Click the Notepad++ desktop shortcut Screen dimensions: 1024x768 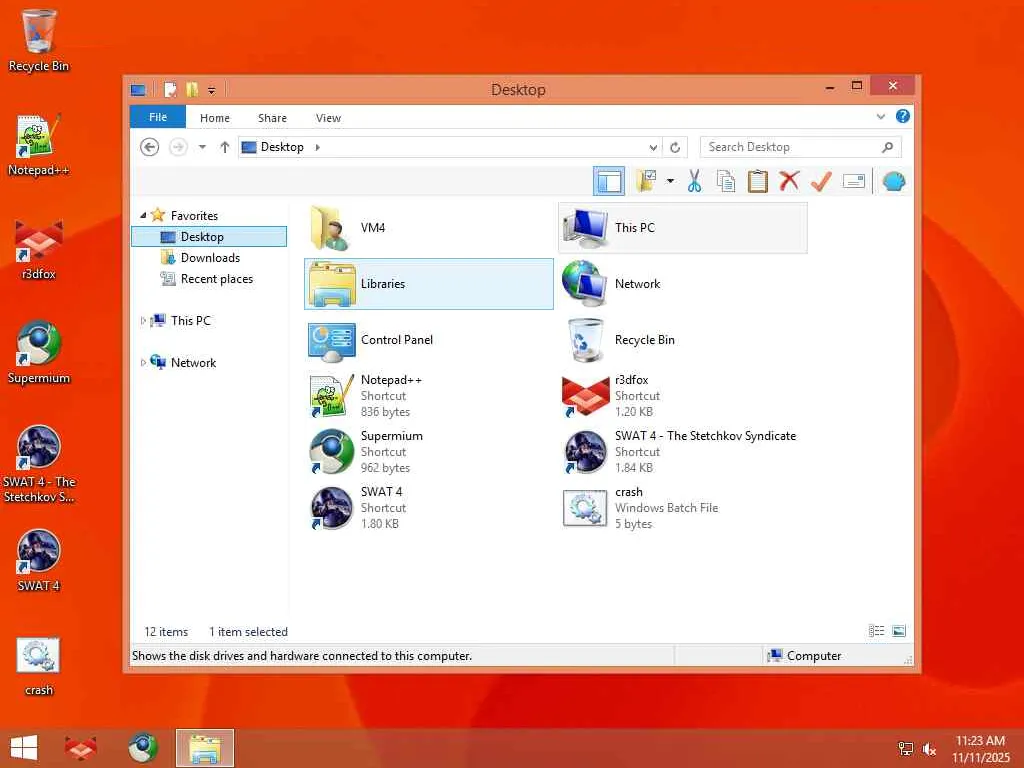[39, 145]
